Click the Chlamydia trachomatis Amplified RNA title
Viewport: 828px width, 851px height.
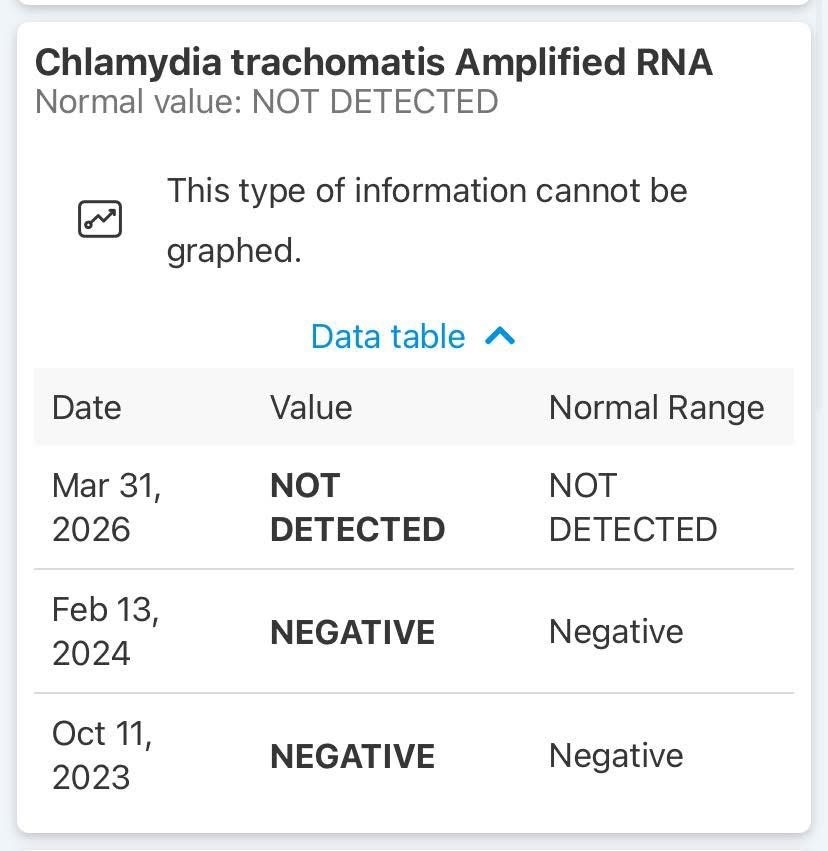374,62
